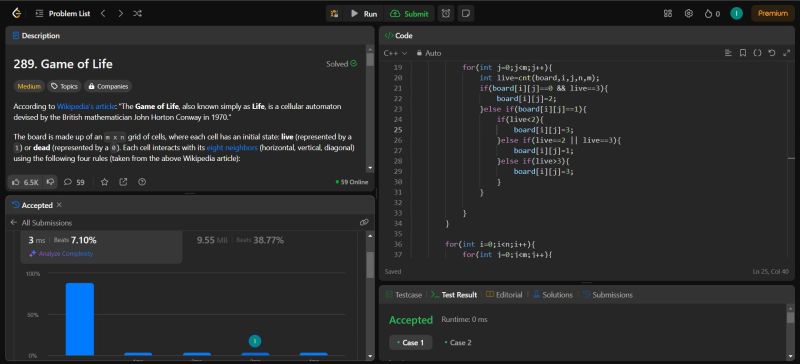The height and width of the screenshot is (364, 800).
Task: Click the LeetCode logo
Action: tap(18, 14)
